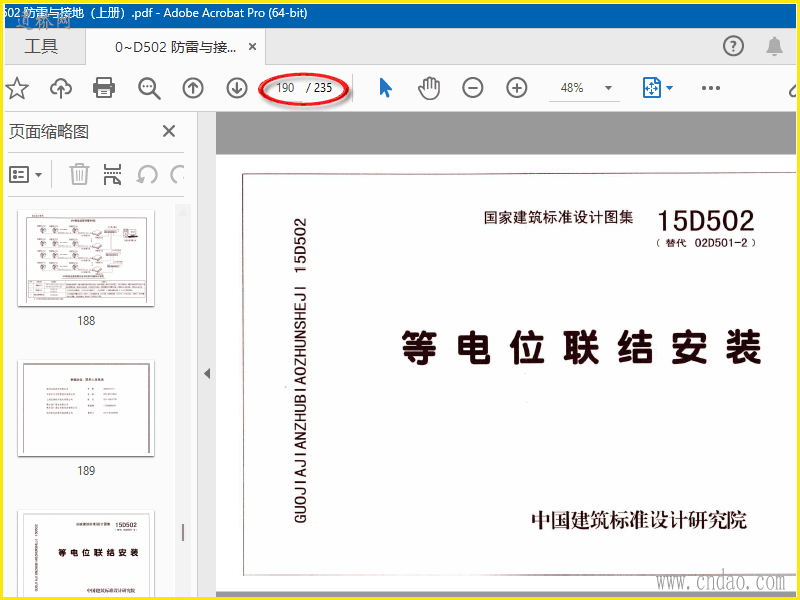Collapse the left navigation pane arrow
Screen dimensions: 800x600
click(207, 373)
